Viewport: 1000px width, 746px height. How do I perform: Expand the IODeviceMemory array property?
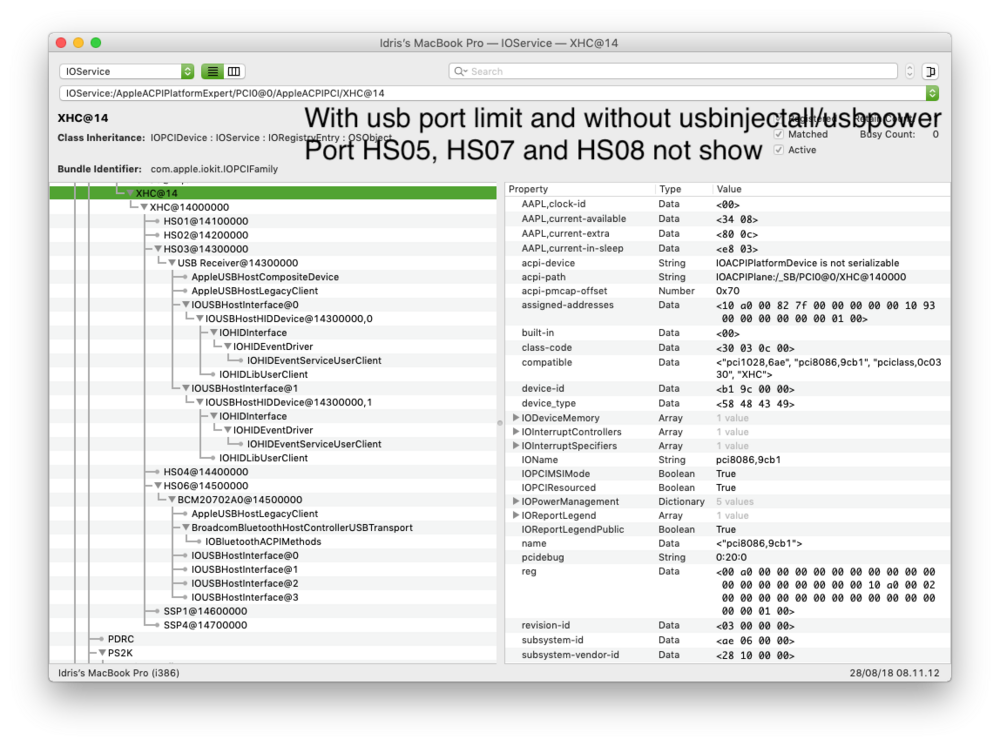pos(516,418)
